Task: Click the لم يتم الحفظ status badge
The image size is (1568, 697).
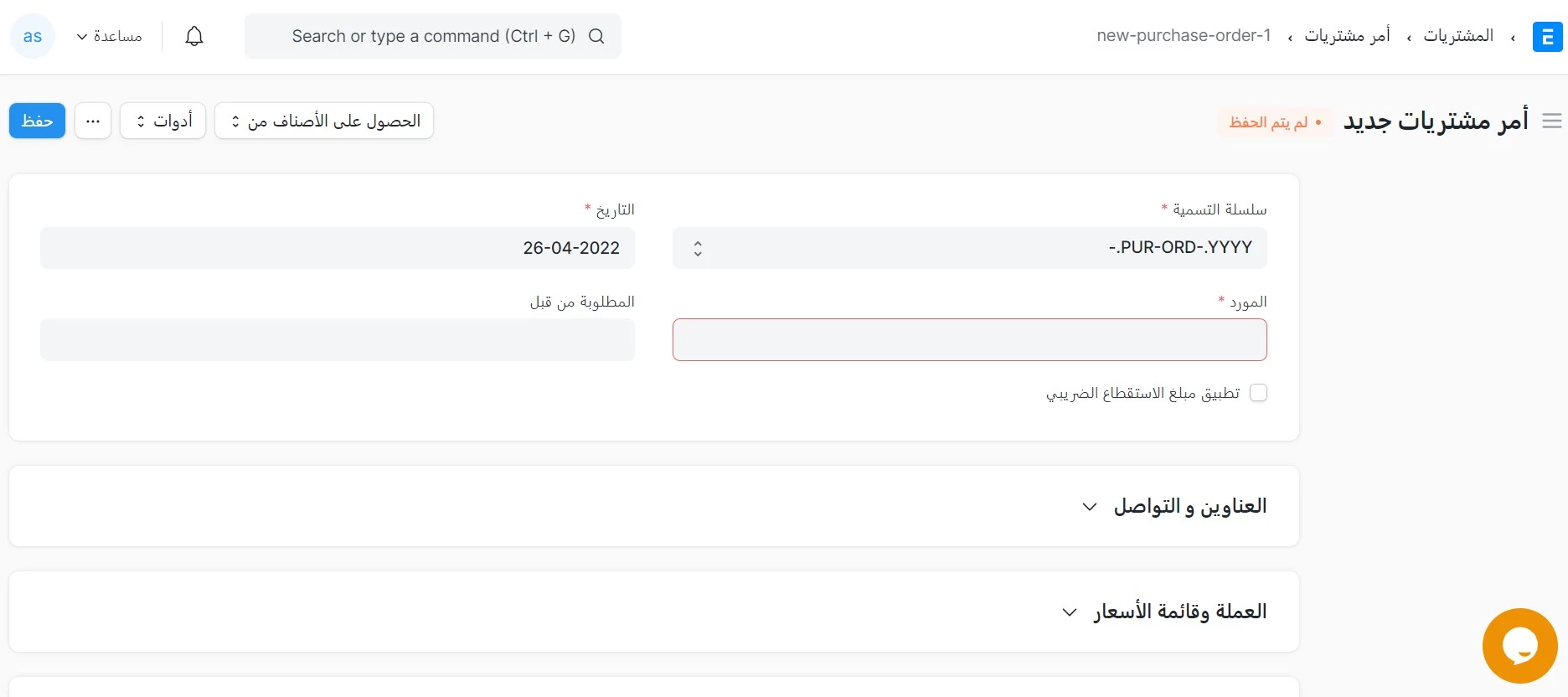Action: (x=1275, y=122)
